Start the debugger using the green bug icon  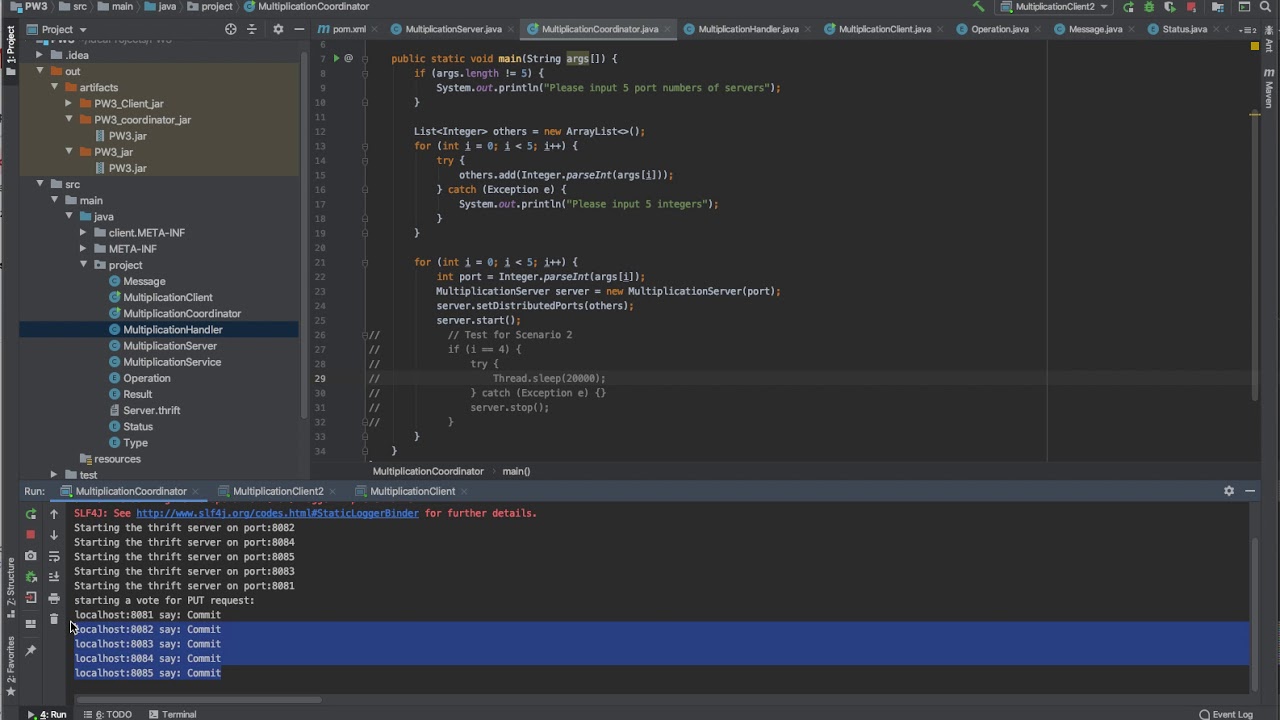click(1149, 7)
